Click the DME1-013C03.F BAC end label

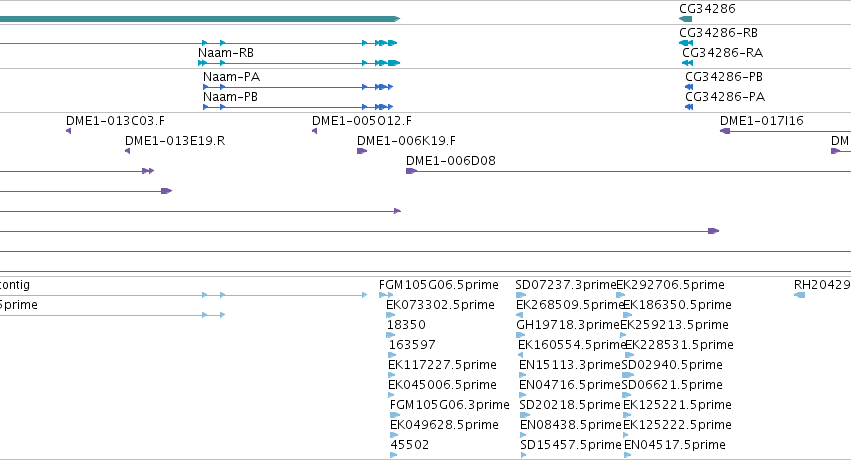115,120
